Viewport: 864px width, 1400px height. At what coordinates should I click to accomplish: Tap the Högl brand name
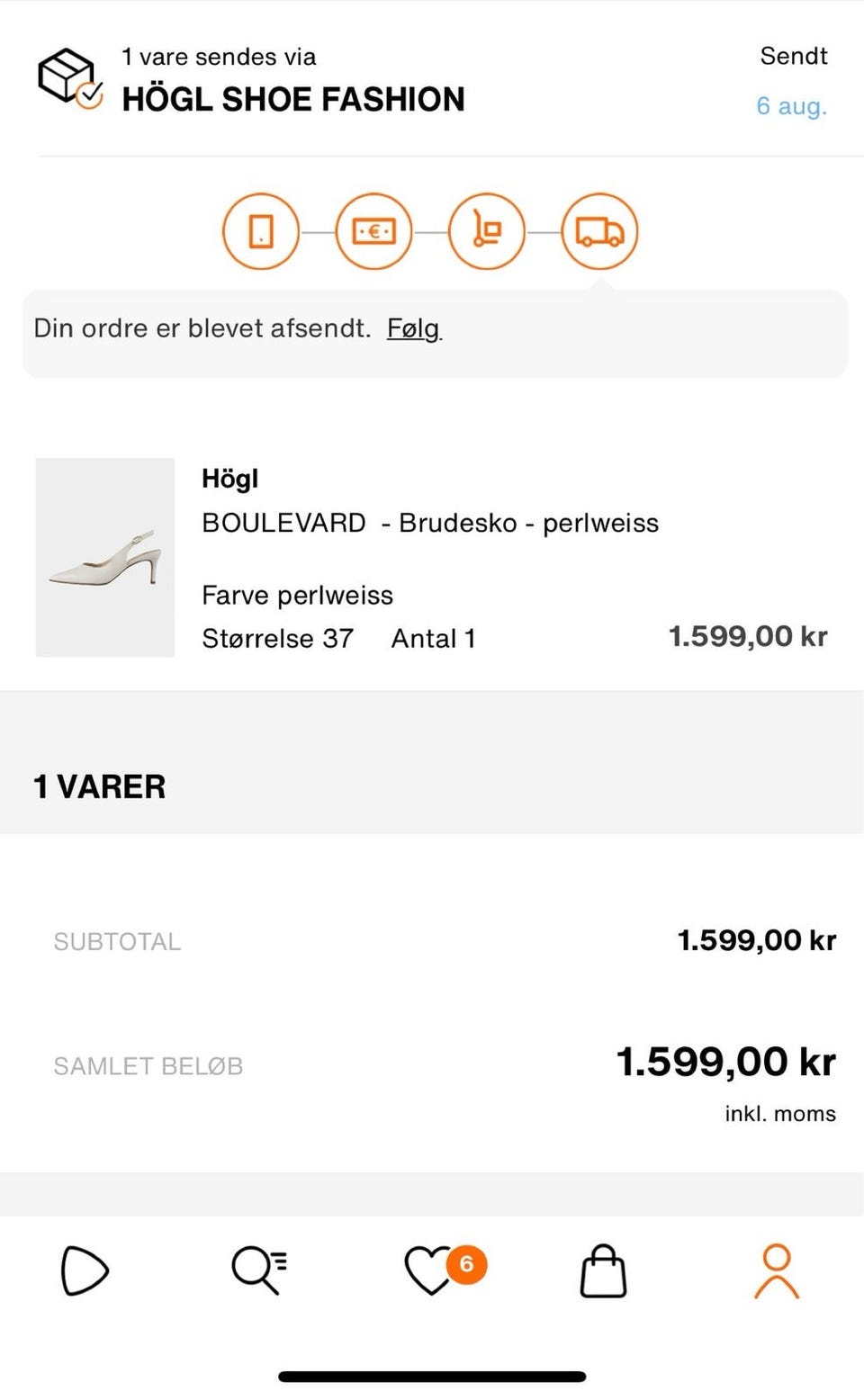coord(229,479)
